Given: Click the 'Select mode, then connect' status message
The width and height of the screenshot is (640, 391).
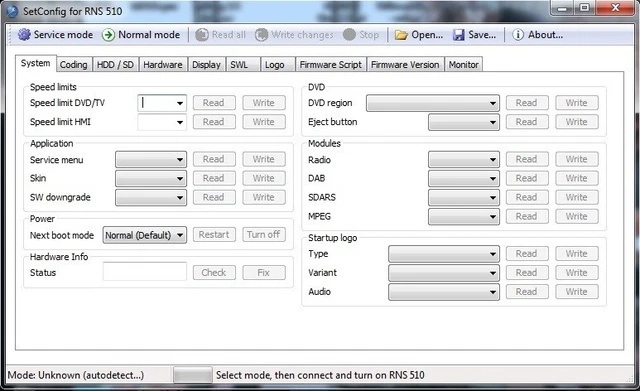Looking at the screenshot, I should click(320, 375).
